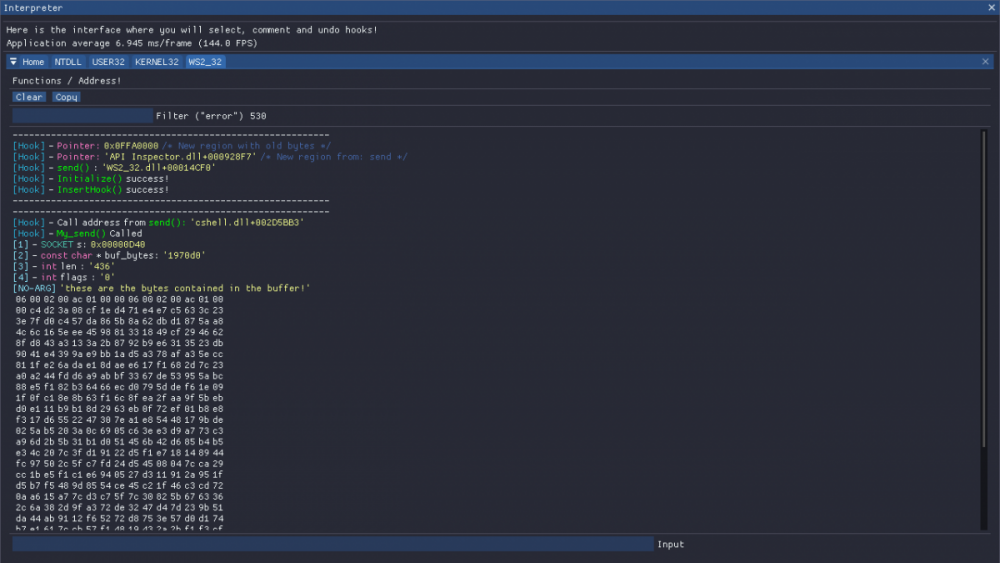Focus the Filter text field

point(82,116)
